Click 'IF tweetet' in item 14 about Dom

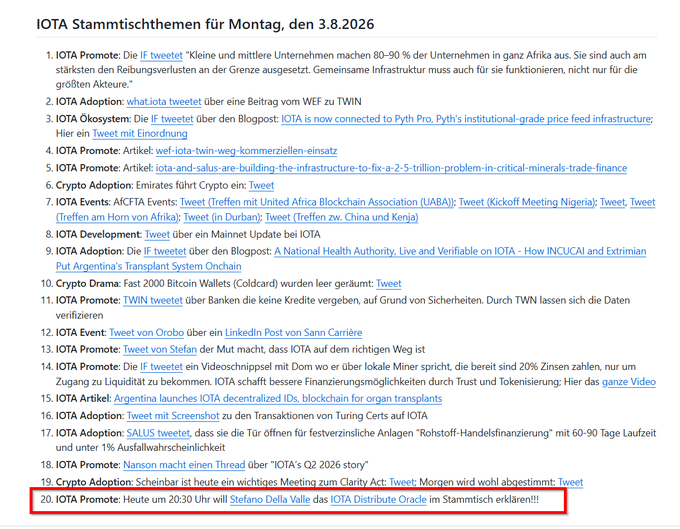click(161, 367)
